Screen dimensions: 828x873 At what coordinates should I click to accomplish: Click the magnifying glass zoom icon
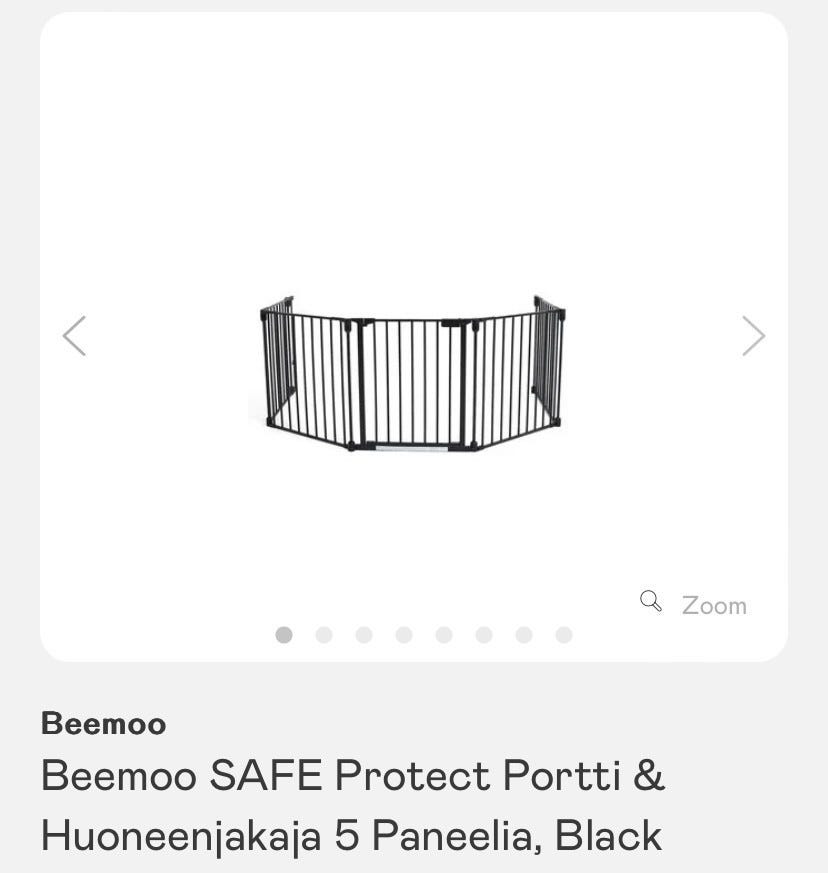coord(651,601)
